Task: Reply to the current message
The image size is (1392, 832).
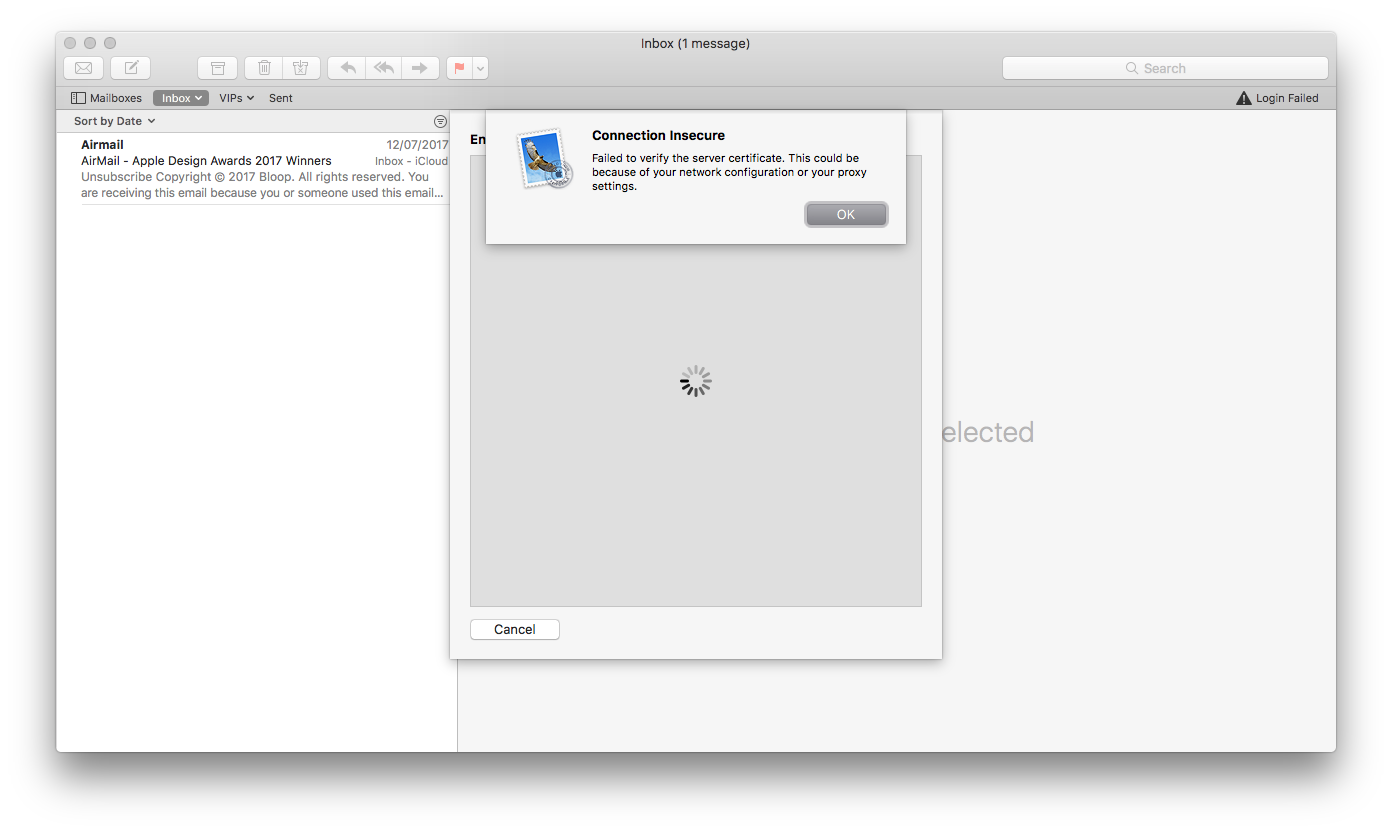Action: pyautogui.click(x=346, y=67)
